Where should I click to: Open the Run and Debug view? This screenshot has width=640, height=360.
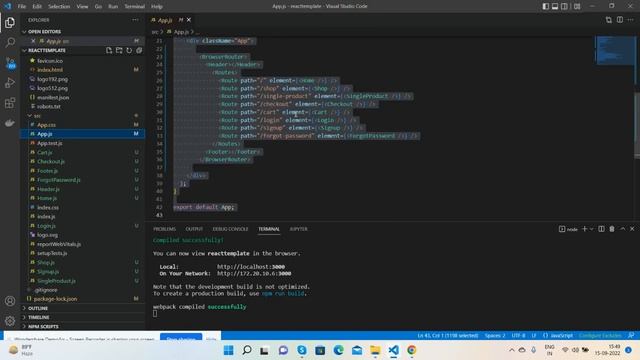coord(10,83)
